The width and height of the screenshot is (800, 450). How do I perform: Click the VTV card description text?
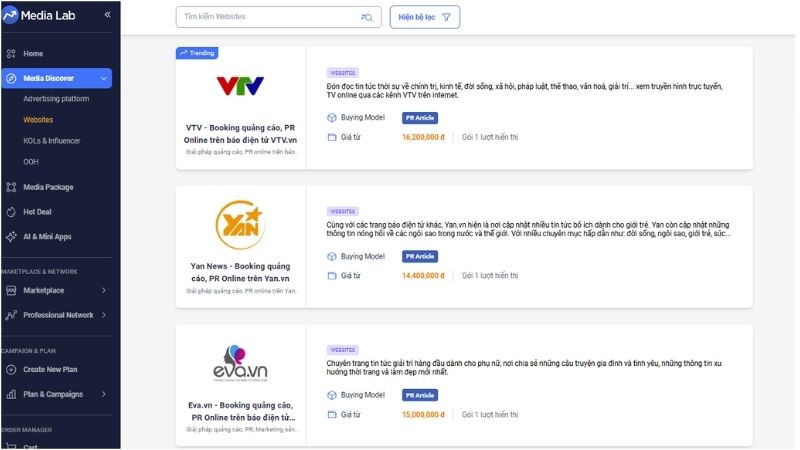pyautogui.click(x=524, y=91)
